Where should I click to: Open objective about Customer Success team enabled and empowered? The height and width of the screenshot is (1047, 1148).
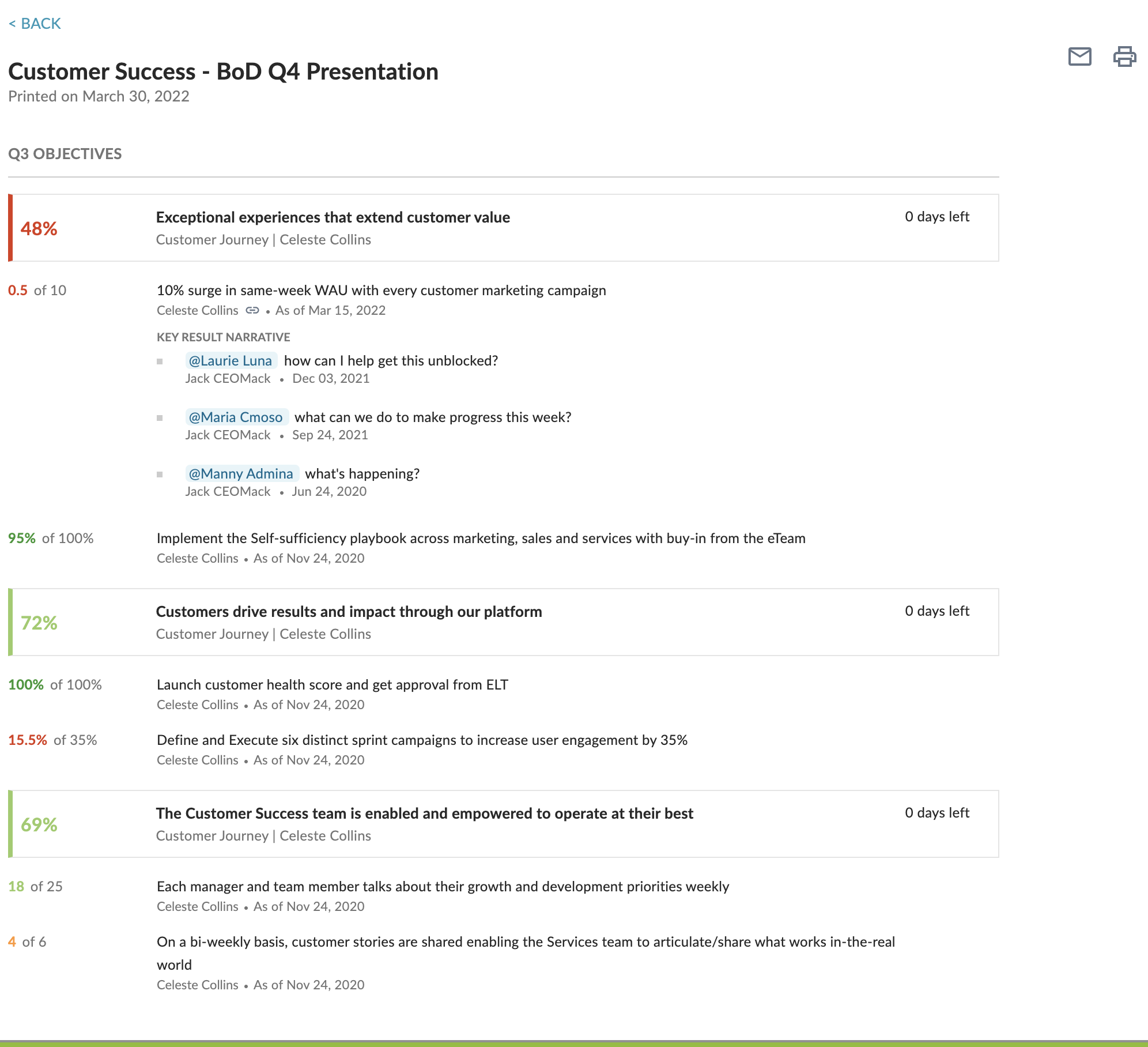click(x=424, y=814)
